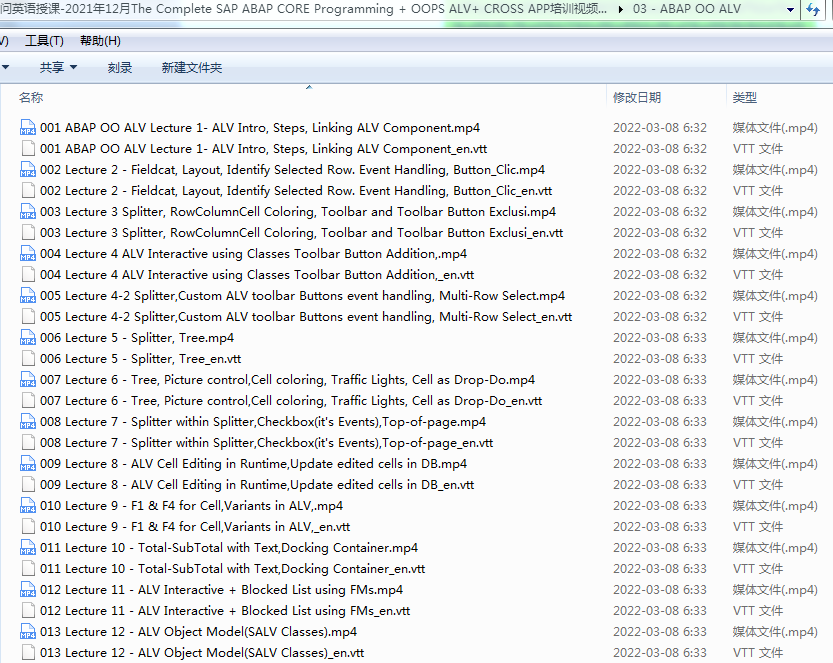Click file icon of 010 Lecture 9 en.vtt
The height and width of the screenshot is (663, 833).
point(28,526)
